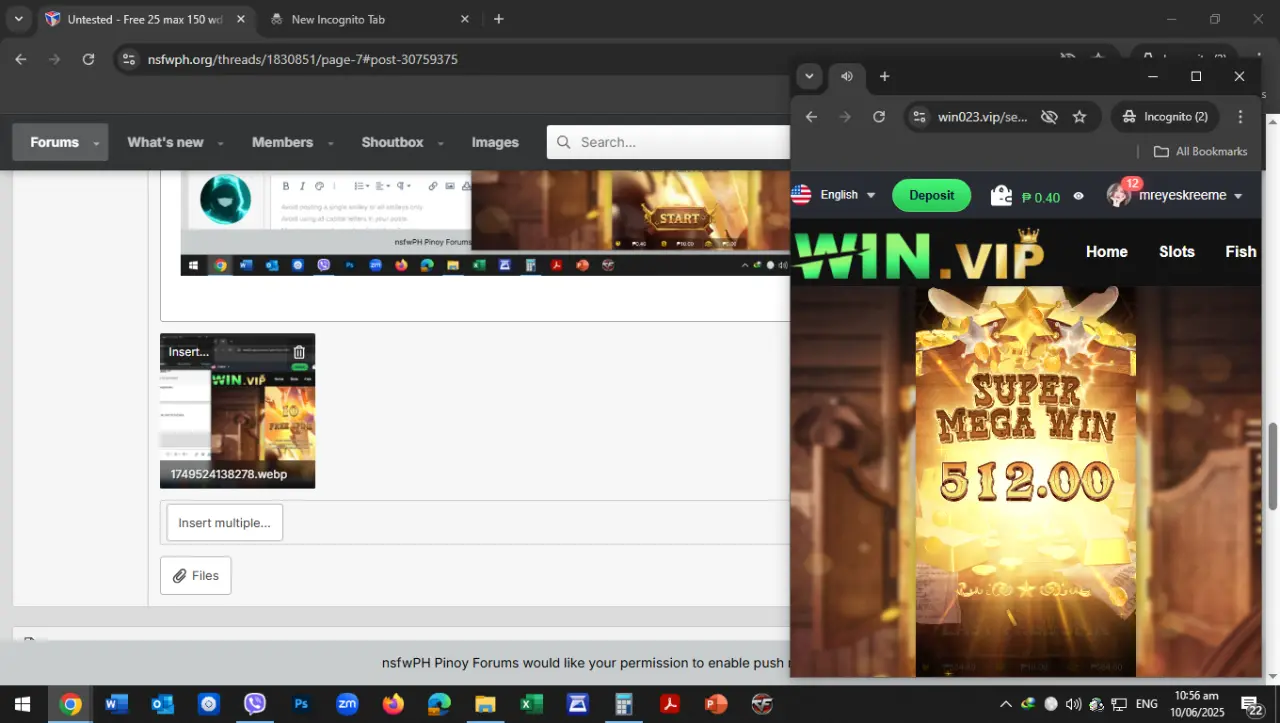
Task: Open a new tab in the forum window
Action: 499,19
